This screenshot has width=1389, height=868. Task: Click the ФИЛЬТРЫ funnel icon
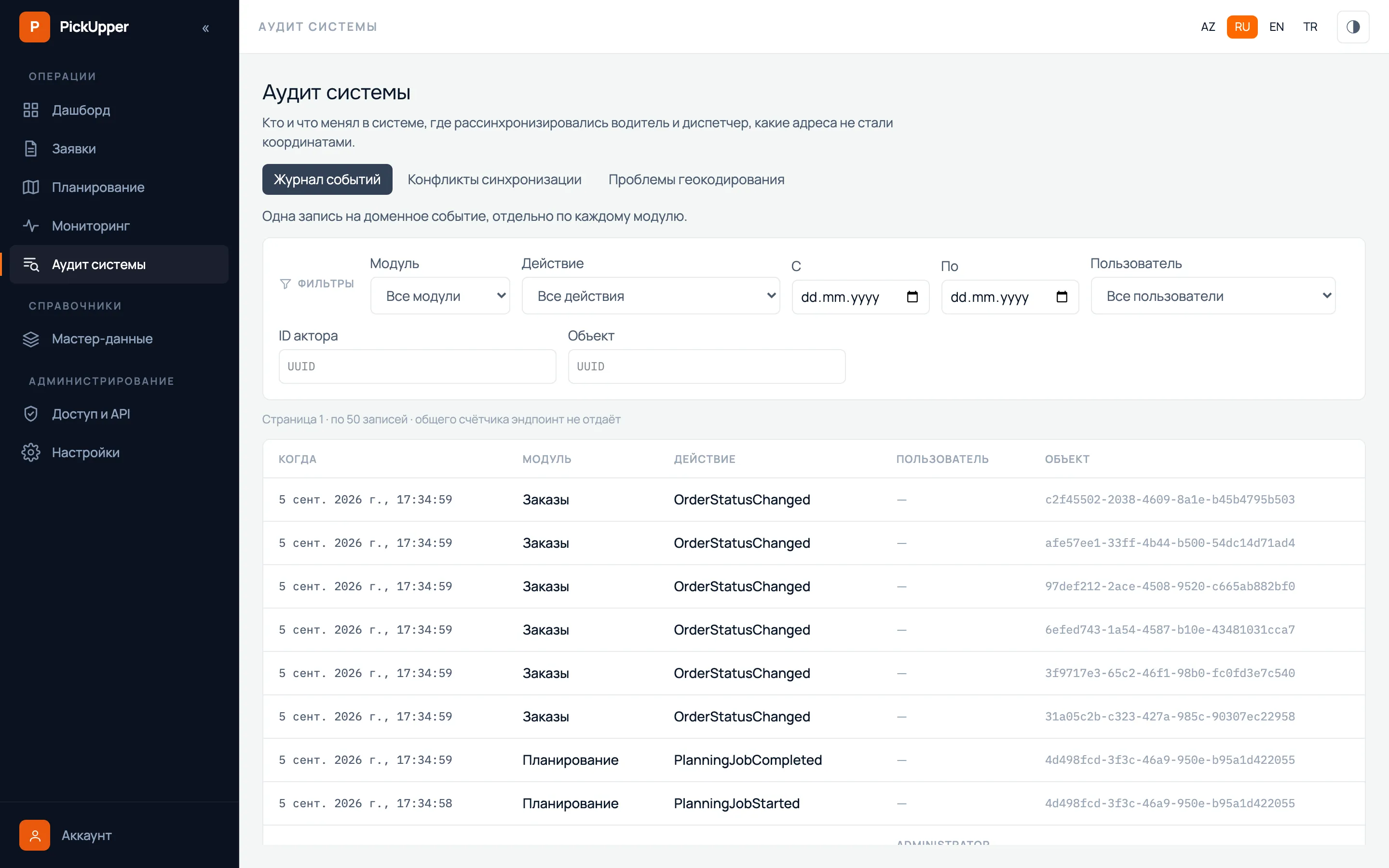pyautogui.click(x=285, y=284)
